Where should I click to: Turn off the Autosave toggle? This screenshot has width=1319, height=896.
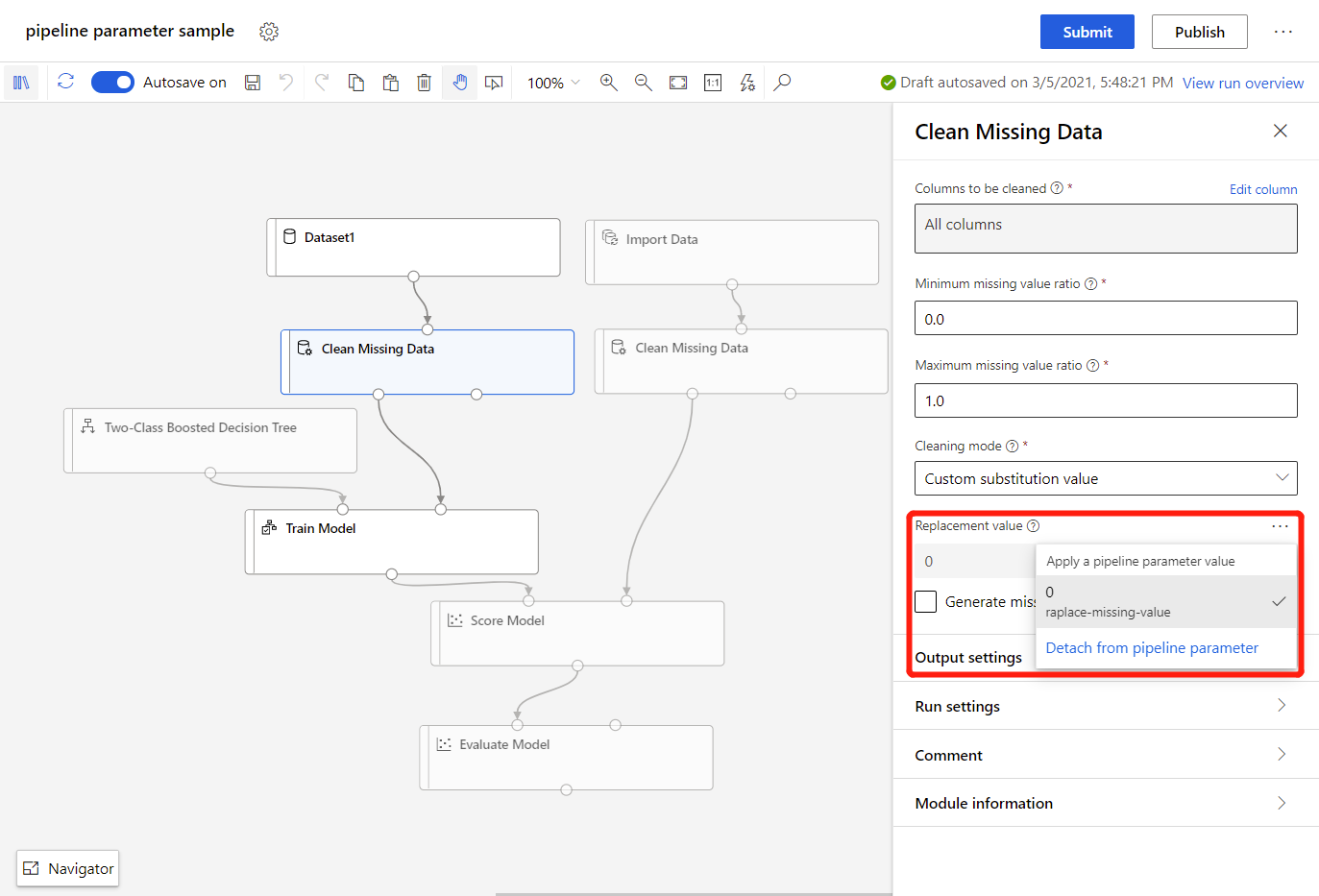(x=112, y=83)
